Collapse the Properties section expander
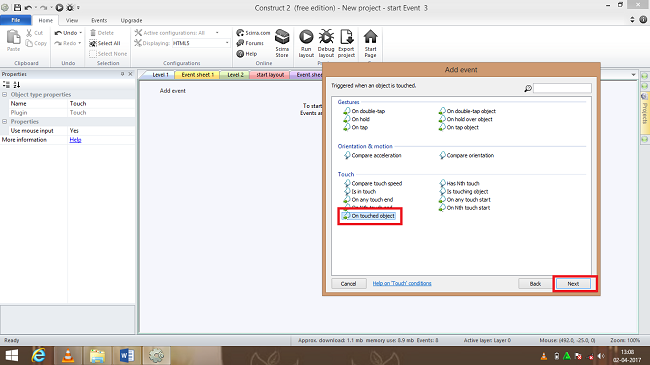 5,122
